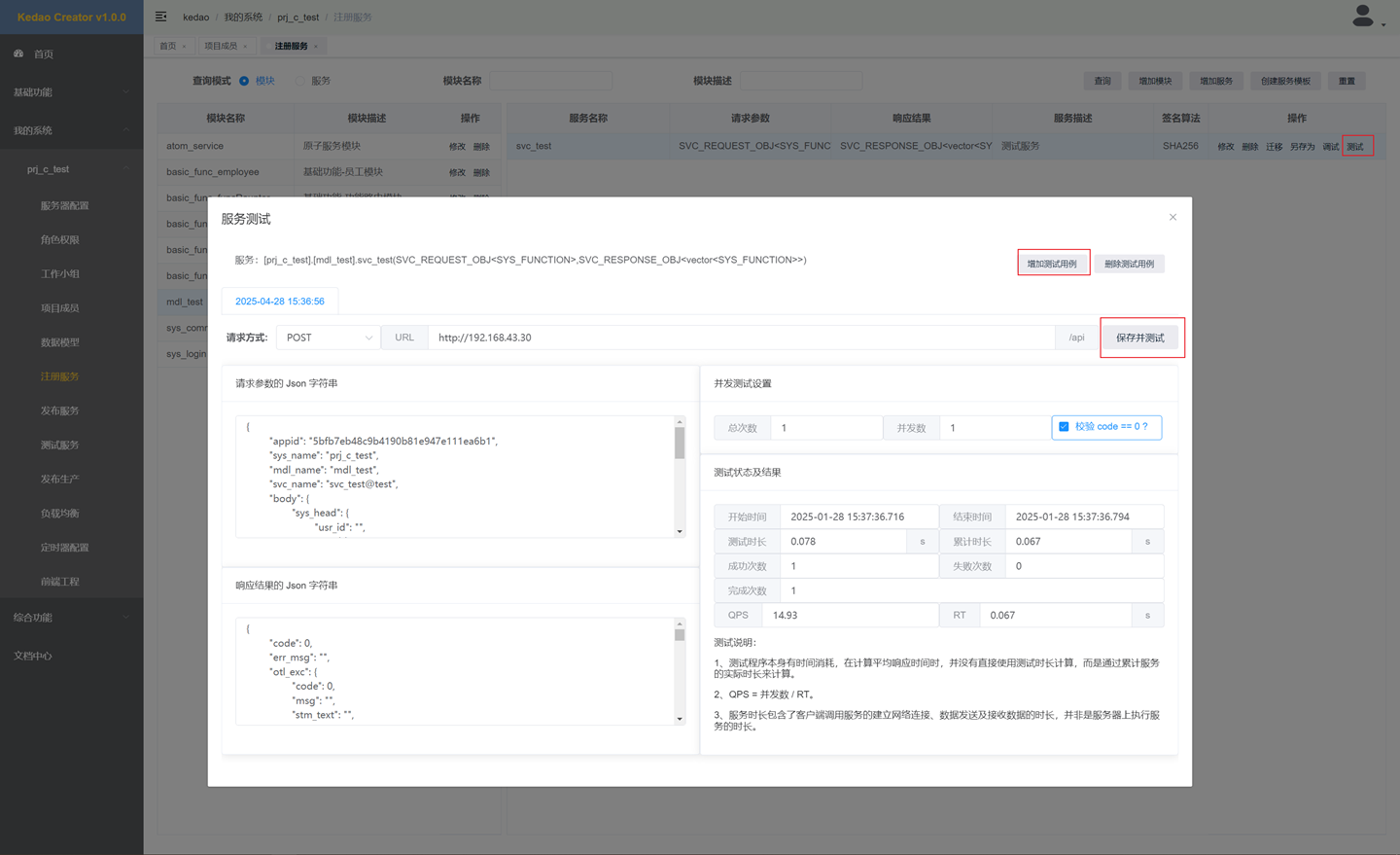This screenshot has width=1400, height=855.
Task: Open 前端工程 in sidebar
Action: (60, 582)
